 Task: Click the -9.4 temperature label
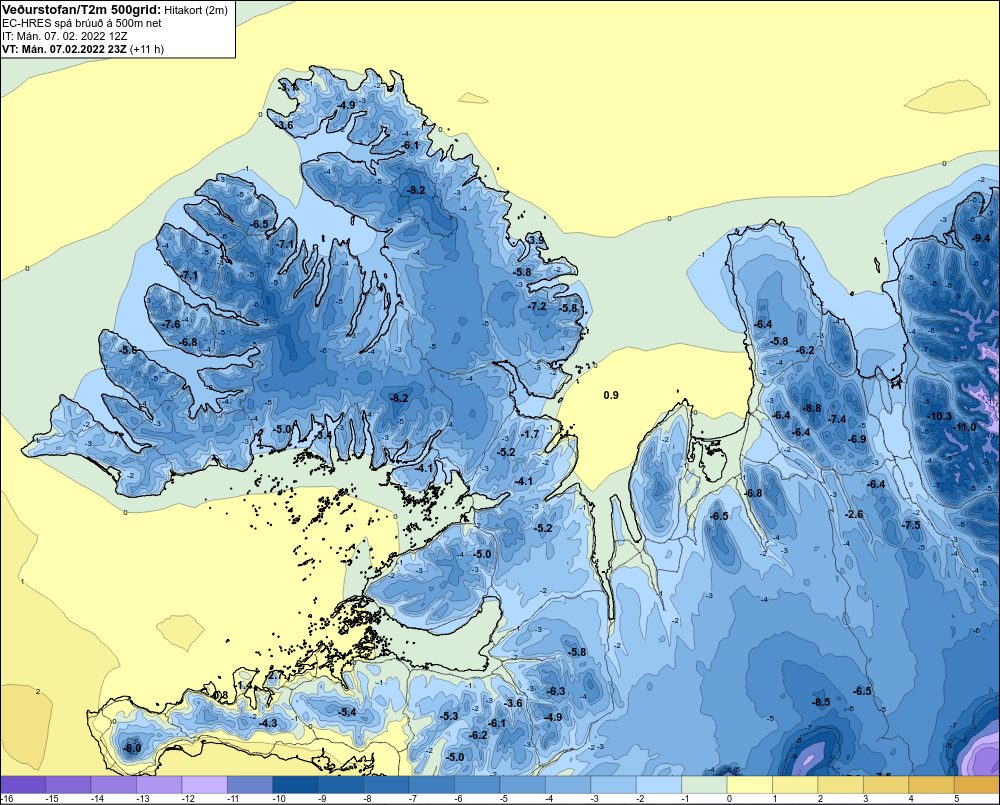tap(981, 238)
